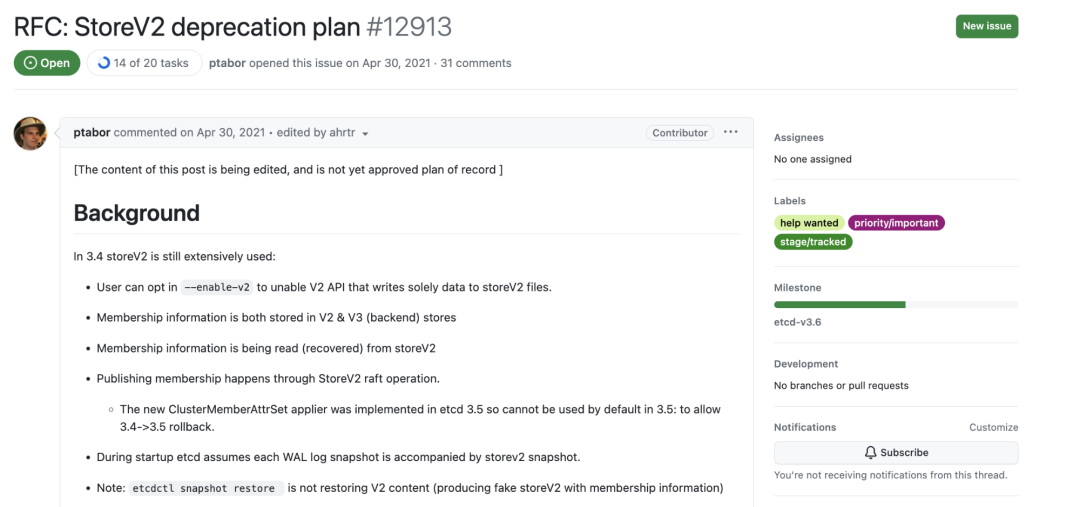Click the Open issue status badge
Image resolution: width=1080 pixels, height=507 pixels.
pyautogui.click(x=47, y=63)
